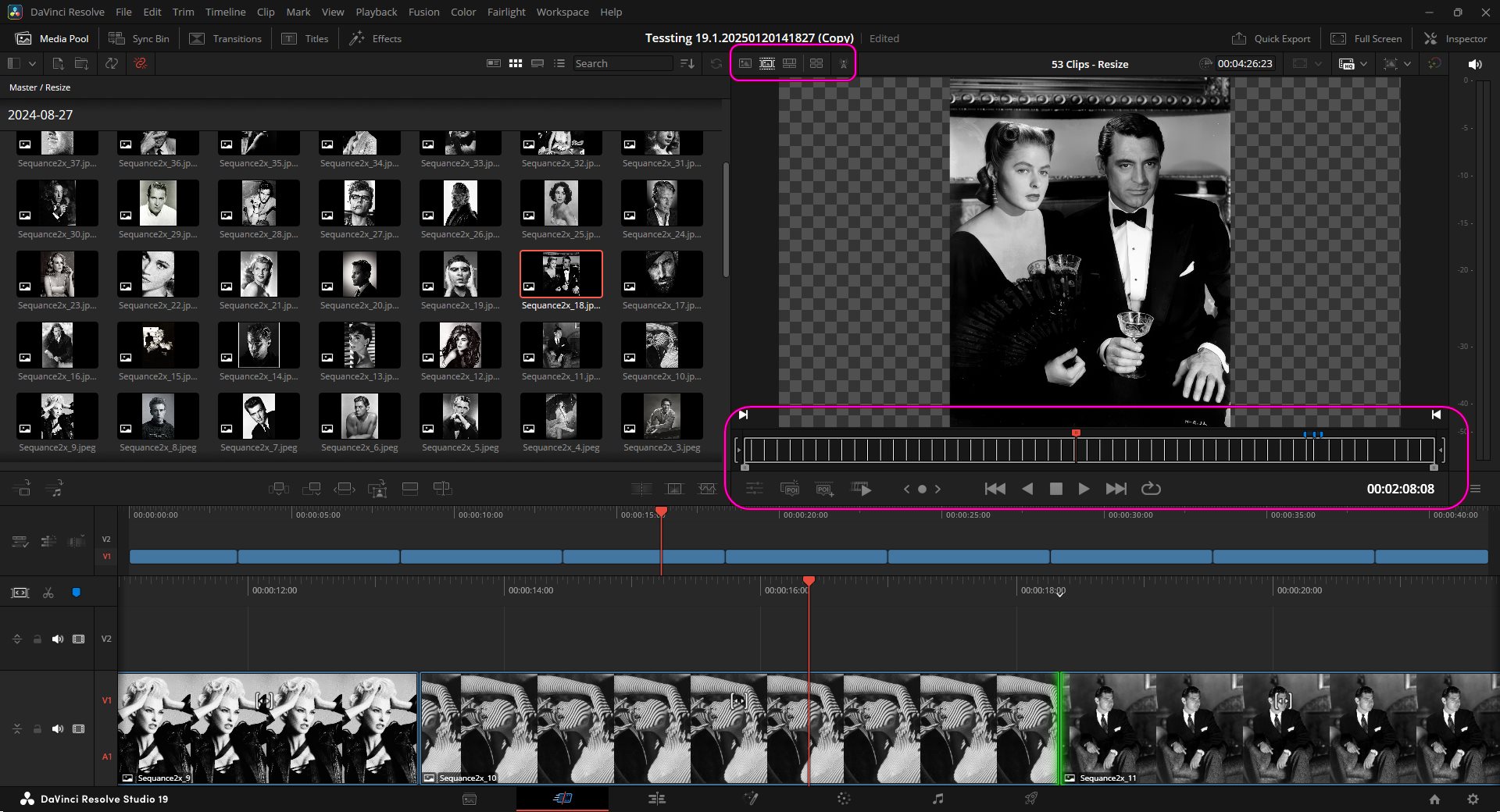Open the viewer Tools sliders icon

[755, 489]
